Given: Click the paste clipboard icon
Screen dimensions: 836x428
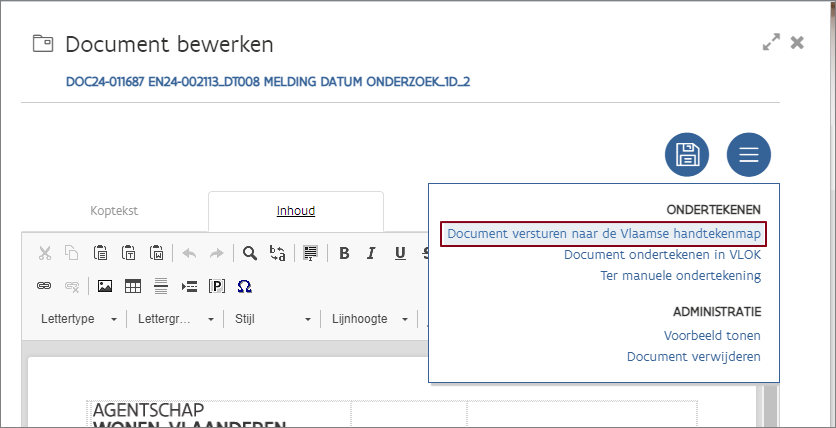Looking at the screenshot, I should (100, 253).
